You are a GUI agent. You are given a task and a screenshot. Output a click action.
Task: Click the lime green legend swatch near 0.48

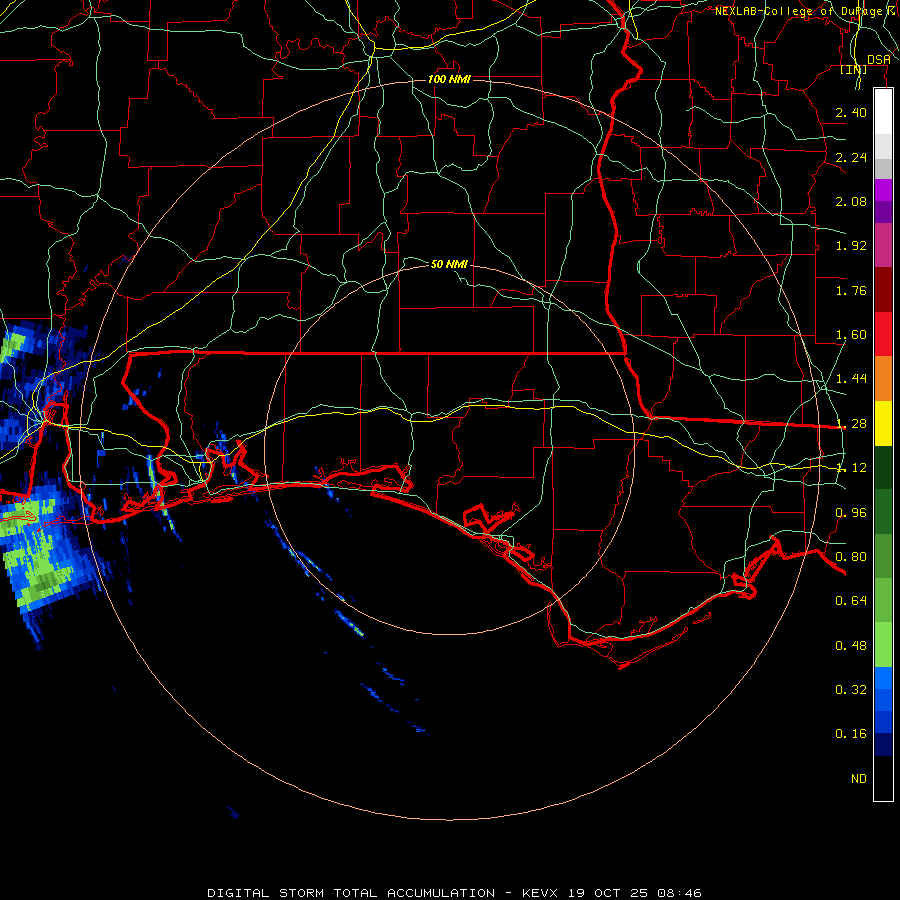pyautogui.click(x=883, y=645)
